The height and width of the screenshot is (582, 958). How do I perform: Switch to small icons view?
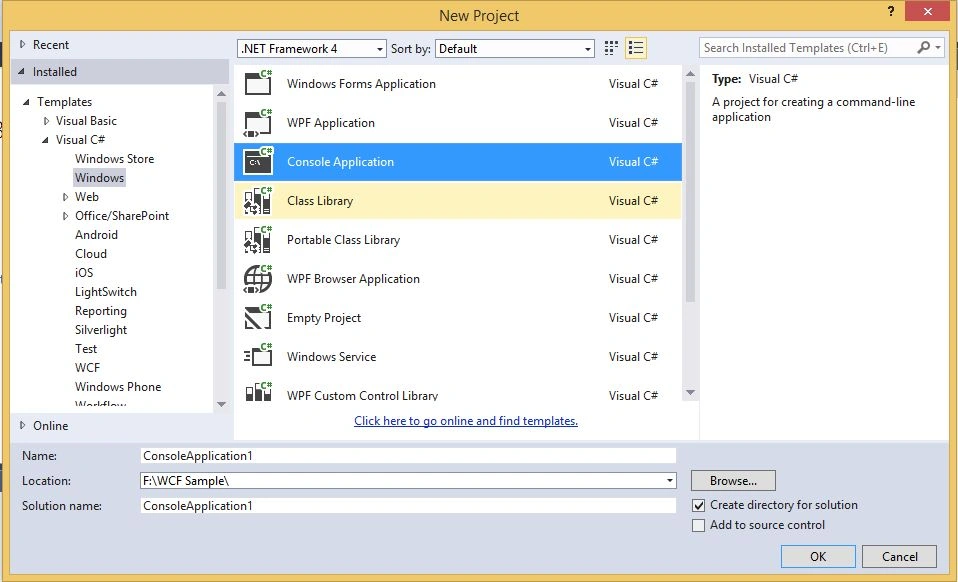(x=611, y=48)
